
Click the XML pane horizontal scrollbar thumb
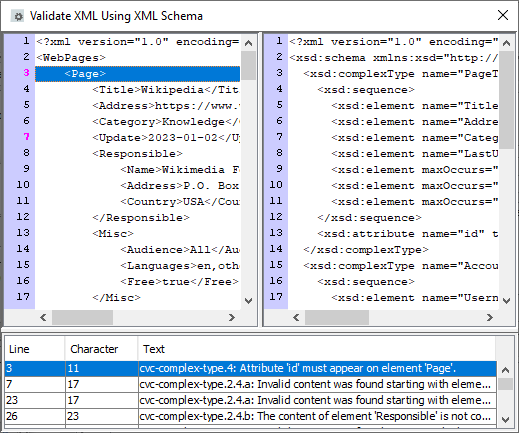tap(82, 317)
